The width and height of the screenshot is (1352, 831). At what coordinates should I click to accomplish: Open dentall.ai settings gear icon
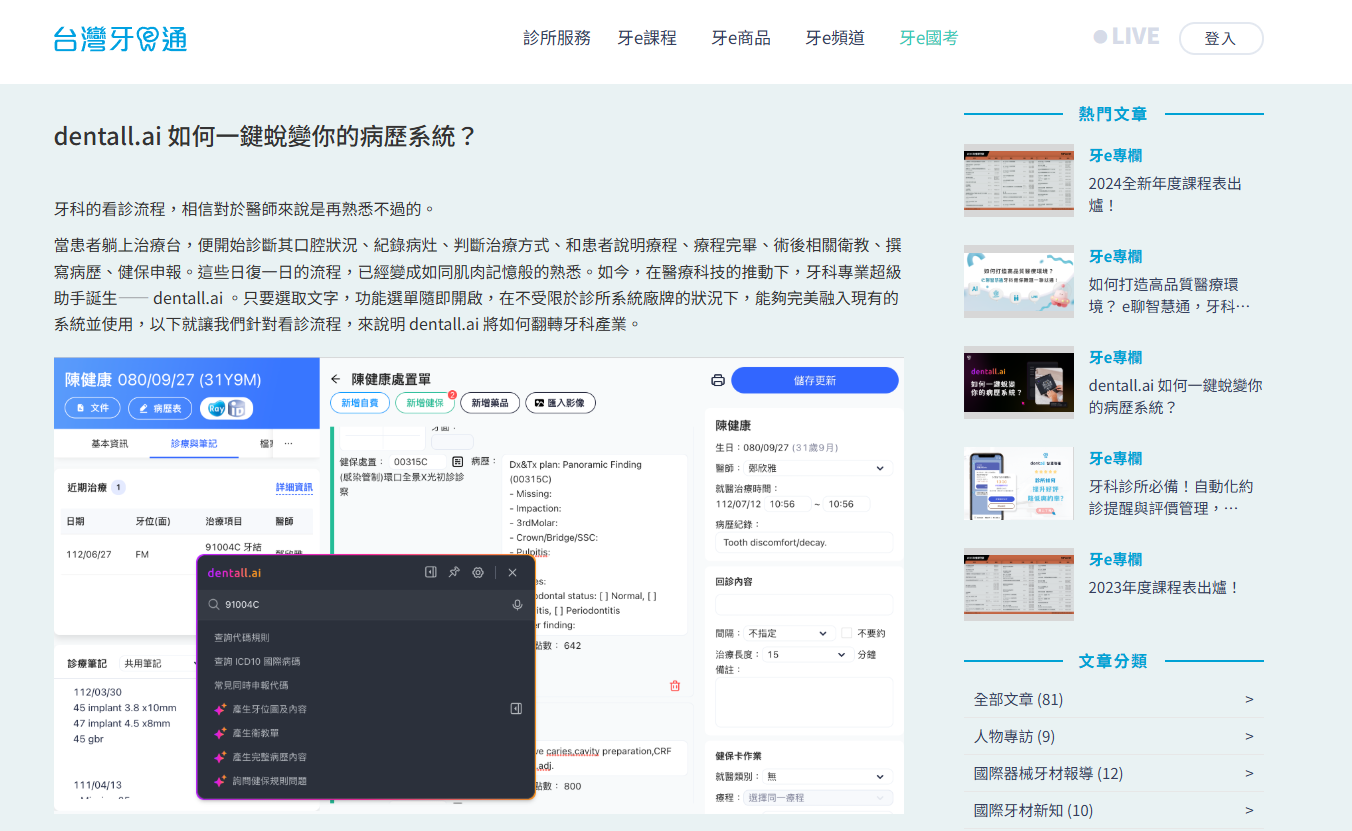[478, 573]
